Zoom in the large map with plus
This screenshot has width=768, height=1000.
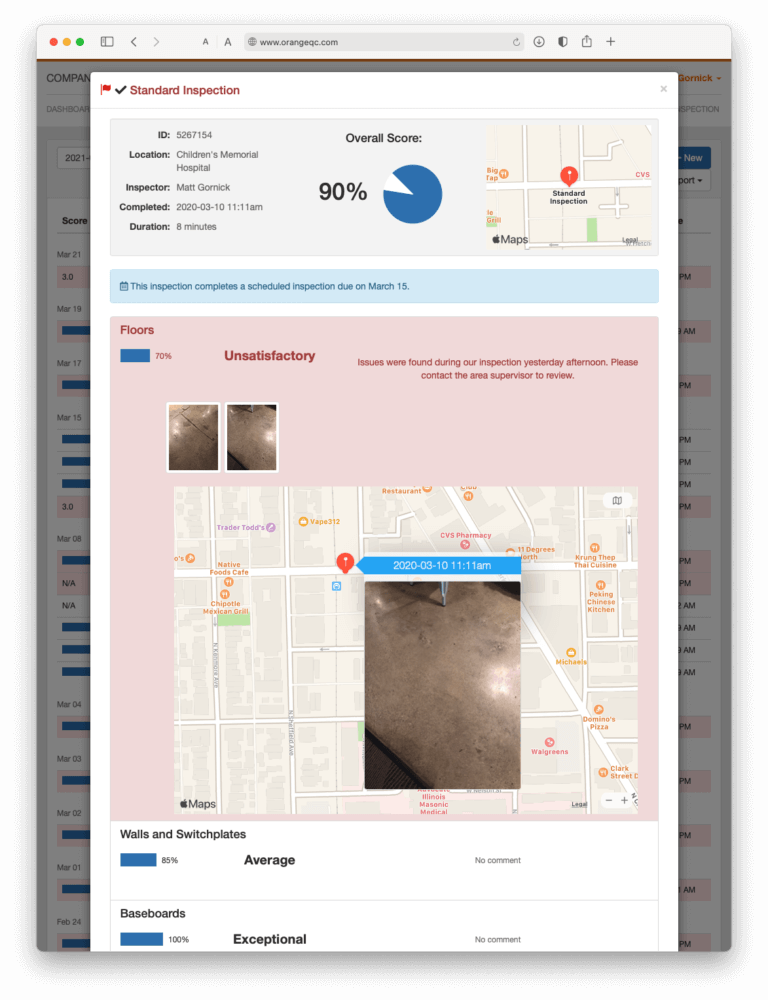(624, 800)
